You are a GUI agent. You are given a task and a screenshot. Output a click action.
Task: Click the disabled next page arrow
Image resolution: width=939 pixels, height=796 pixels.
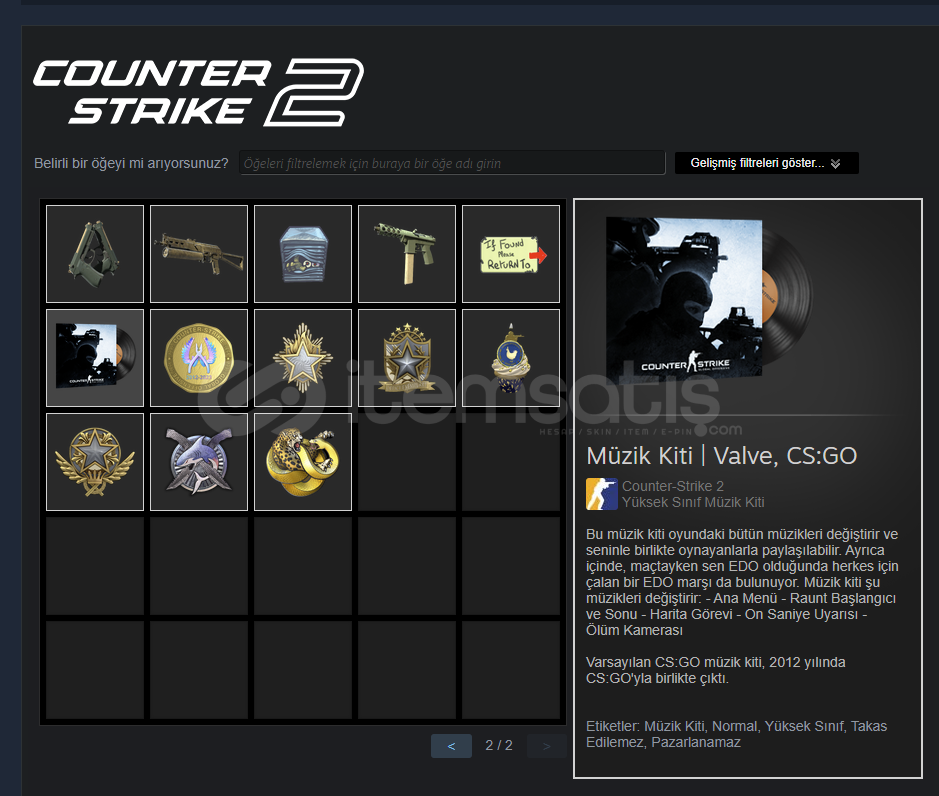tap(546, 746)
